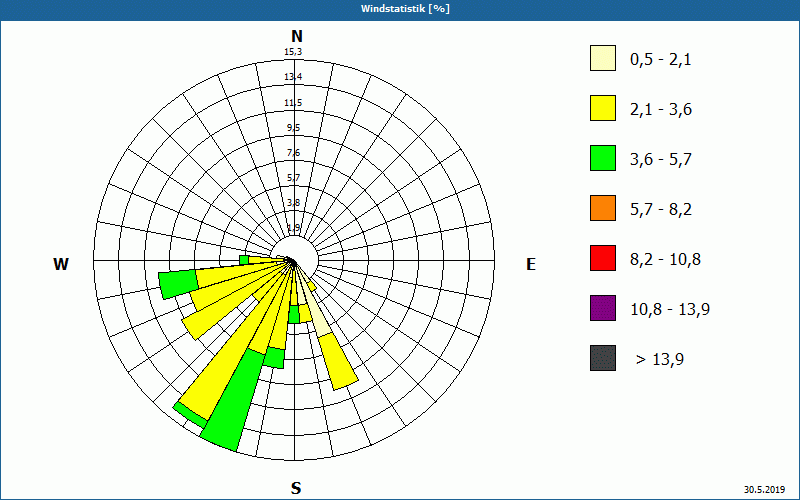Screen dimensions: 800x500
Task: Click the 13,4 ring axis value
Action: [293, 77]
